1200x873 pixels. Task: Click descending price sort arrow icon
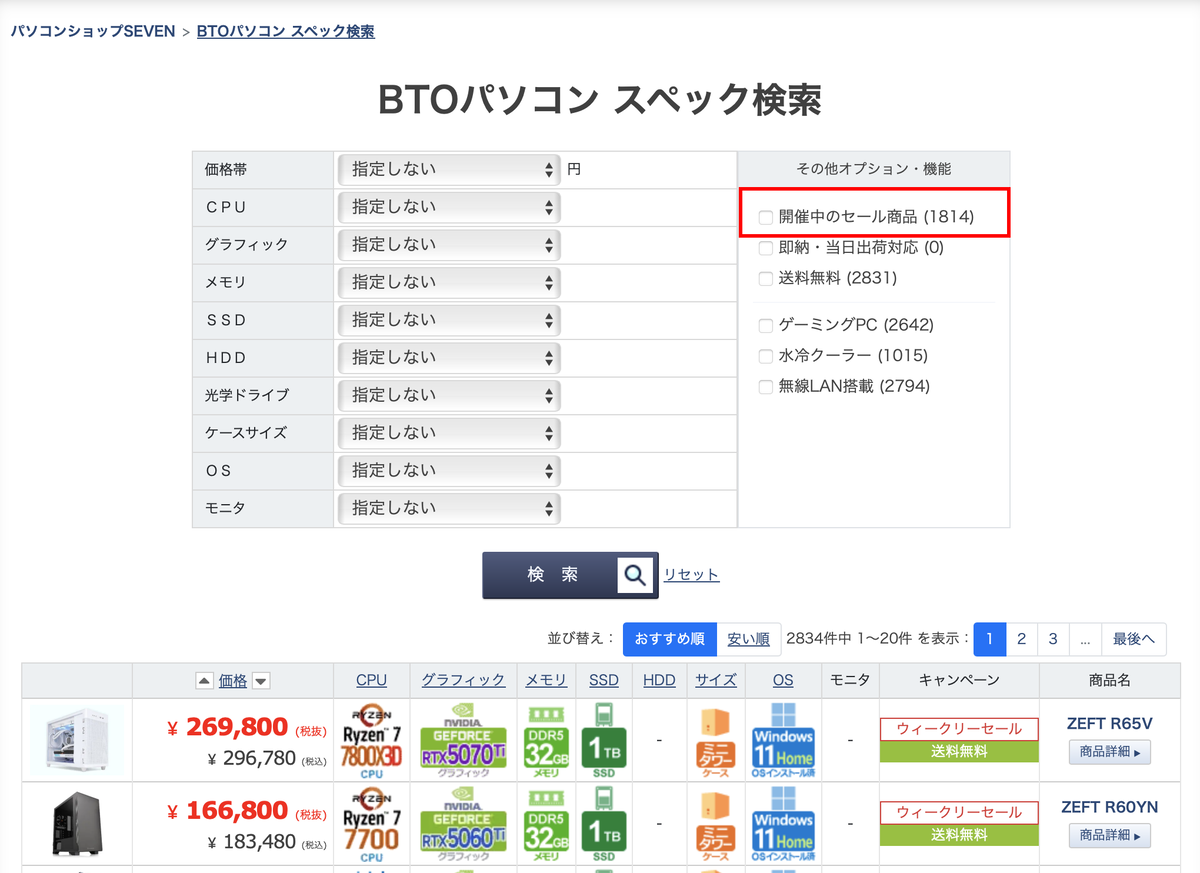(x=261, y=681)
